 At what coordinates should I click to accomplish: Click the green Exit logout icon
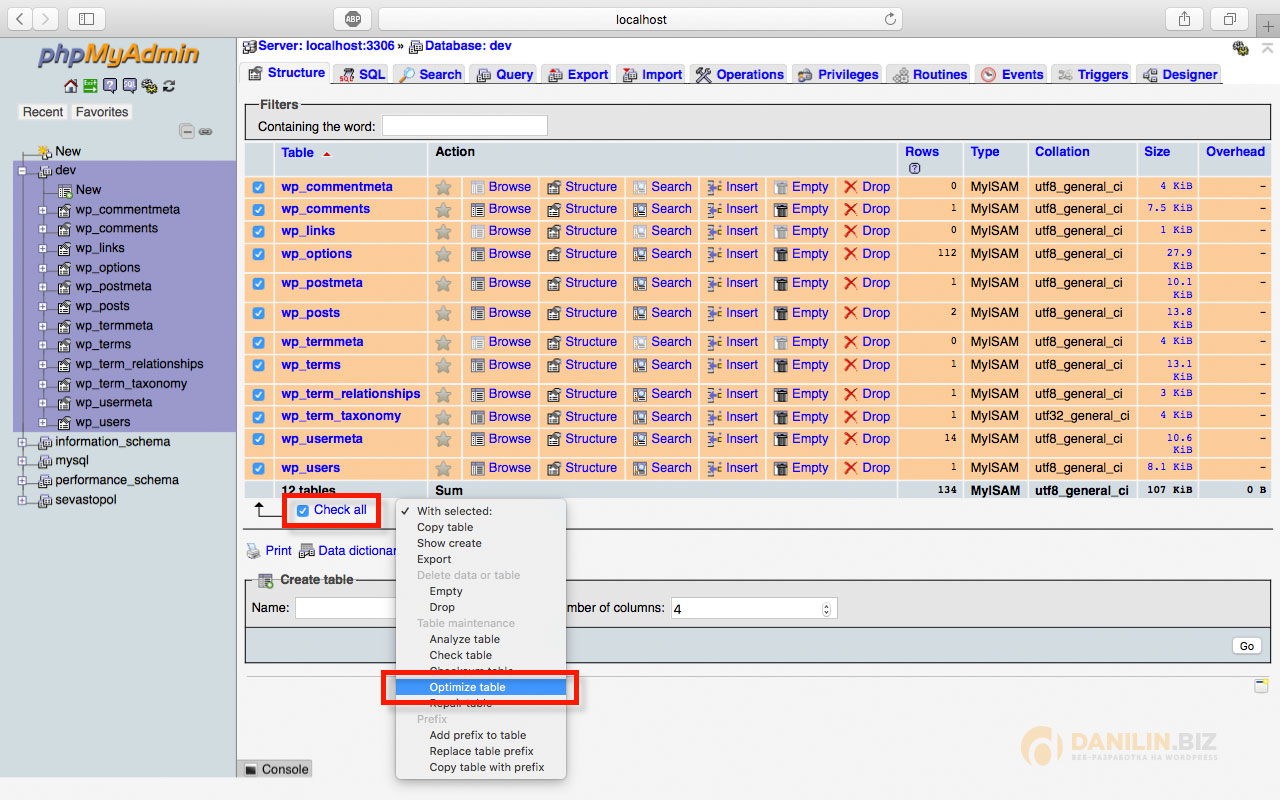click(x=90, y=86)
